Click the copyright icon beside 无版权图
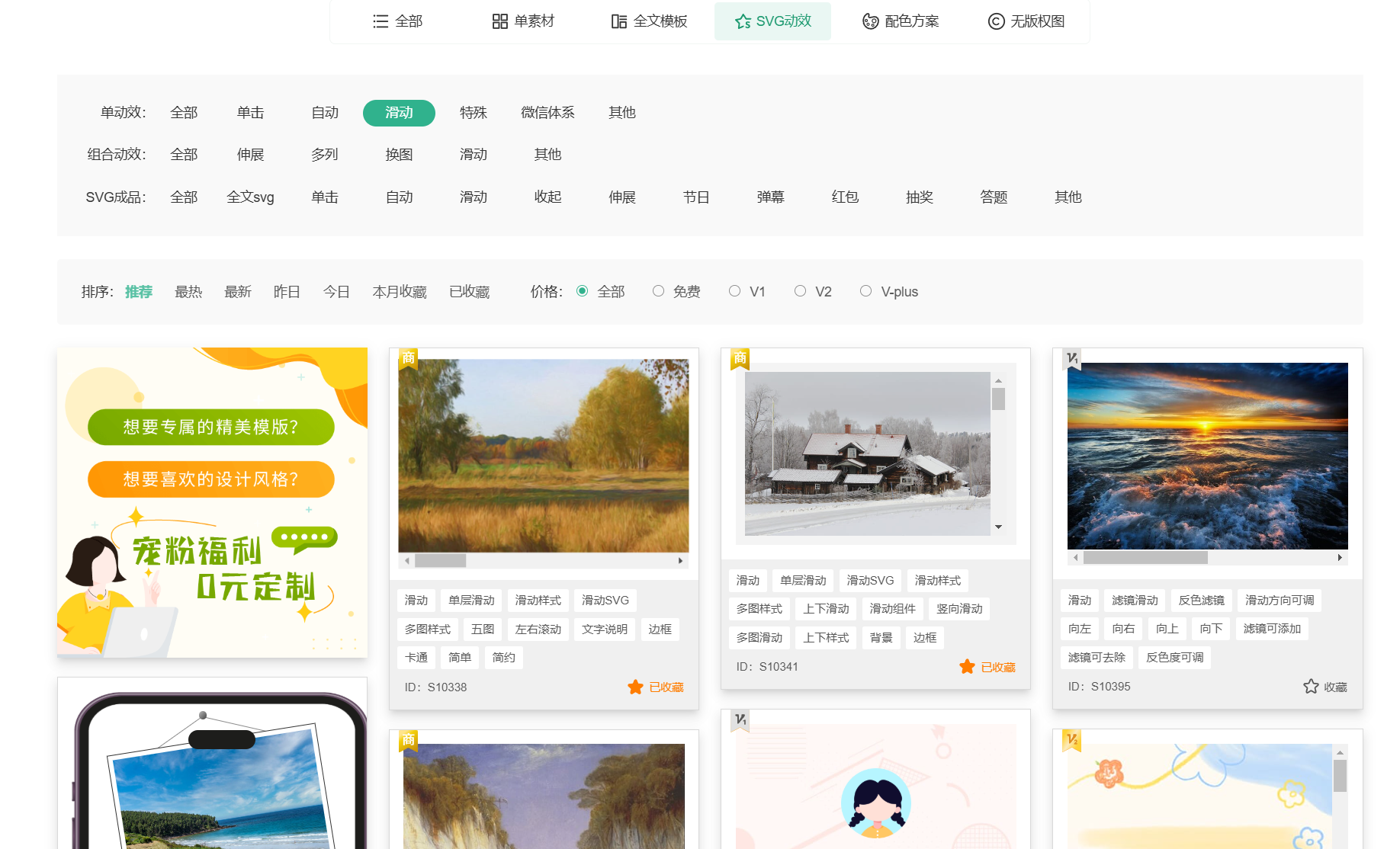This screenshot has width=1400, height=849. pyautogui.click(x=996, y=21)
